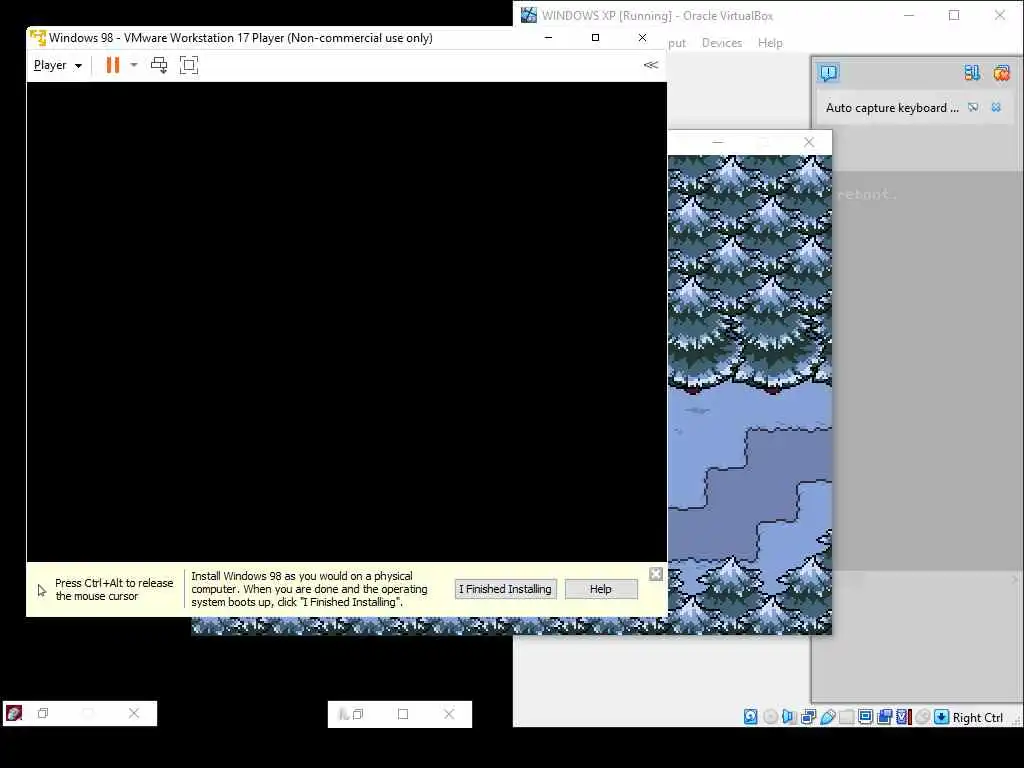
Task: Send Ctrl+Alt+Del to the virtual machine
Action: pos(159,65)
